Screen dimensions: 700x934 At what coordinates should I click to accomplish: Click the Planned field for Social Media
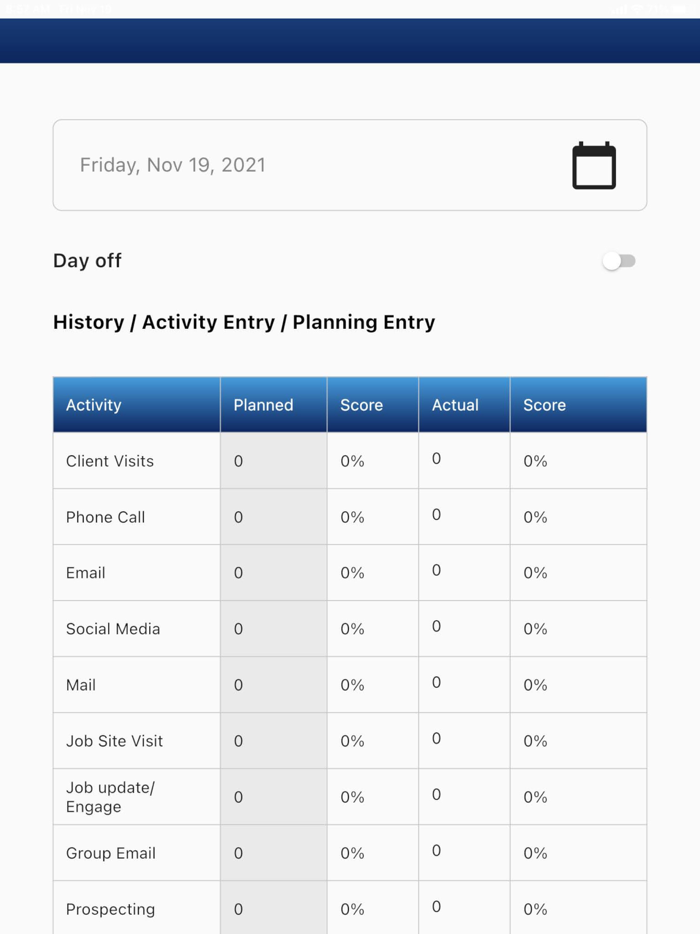[x=272, y=629]
